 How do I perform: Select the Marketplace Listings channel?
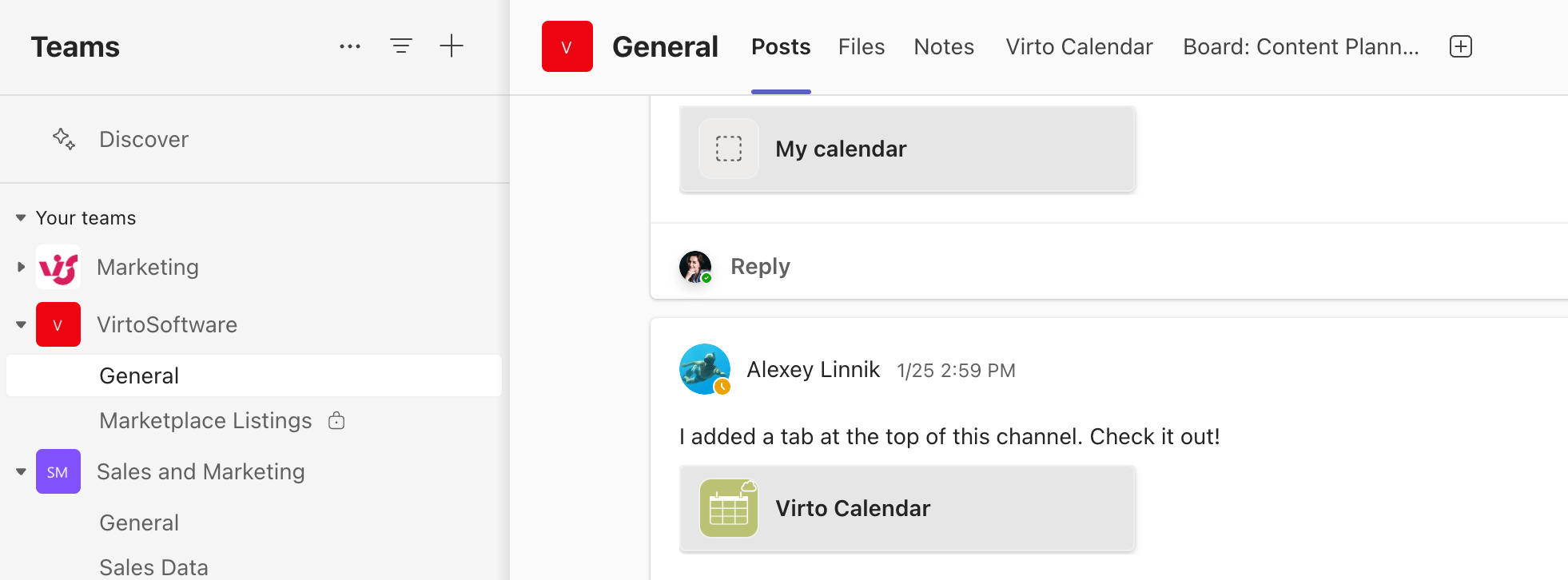[x=205, y=420]
